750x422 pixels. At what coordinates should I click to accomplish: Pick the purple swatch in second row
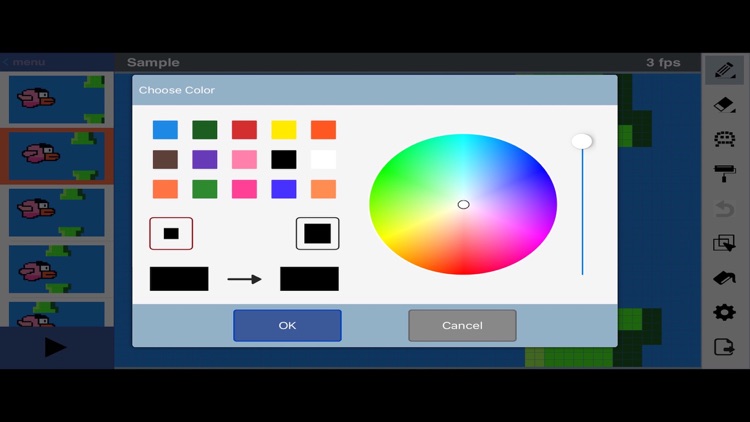tap(205, 159)
